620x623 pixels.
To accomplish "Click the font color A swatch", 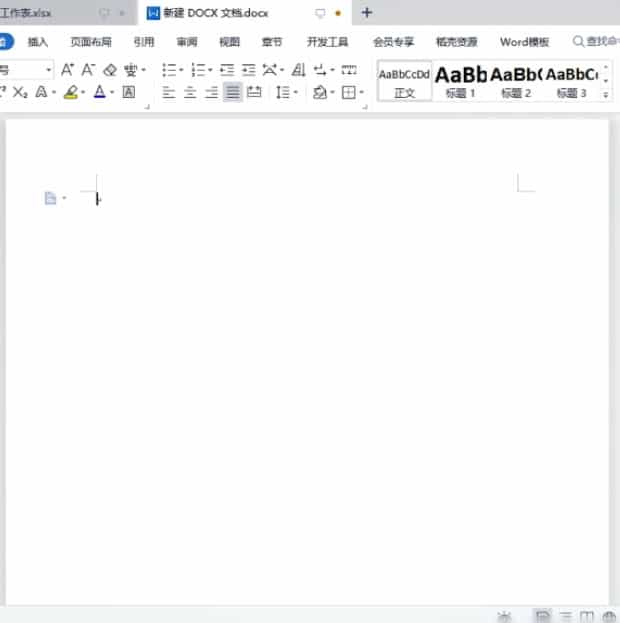I will tap(99, 93).
